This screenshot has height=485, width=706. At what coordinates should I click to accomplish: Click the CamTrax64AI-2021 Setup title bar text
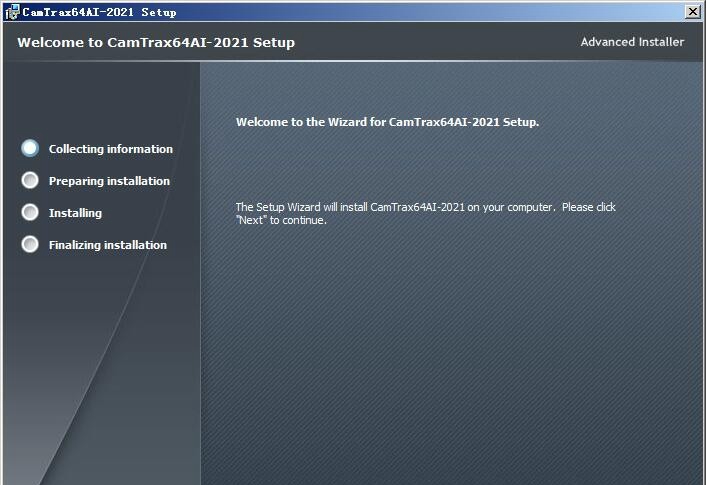100,12
